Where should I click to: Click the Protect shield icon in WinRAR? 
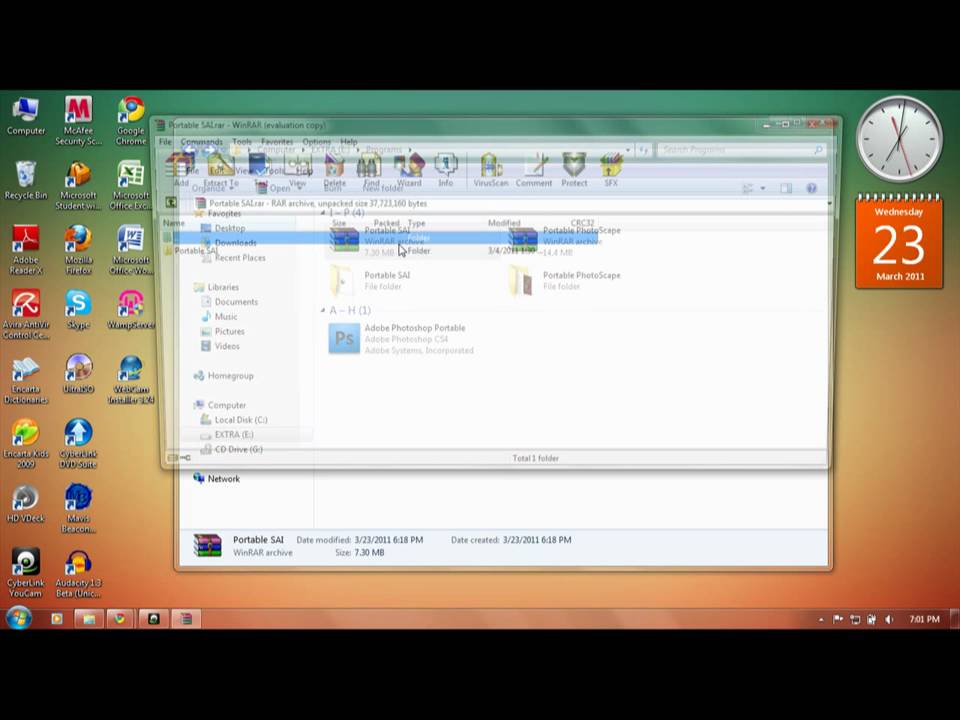pyautogui.click(x=574, y=170)
